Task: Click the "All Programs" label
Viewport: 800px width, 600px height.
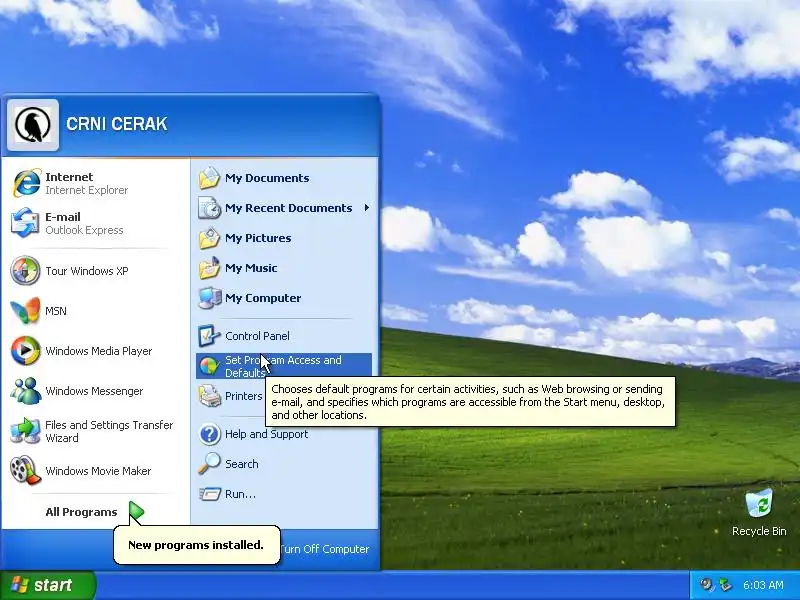Action: pyautogui.click(x=81, y=512)
